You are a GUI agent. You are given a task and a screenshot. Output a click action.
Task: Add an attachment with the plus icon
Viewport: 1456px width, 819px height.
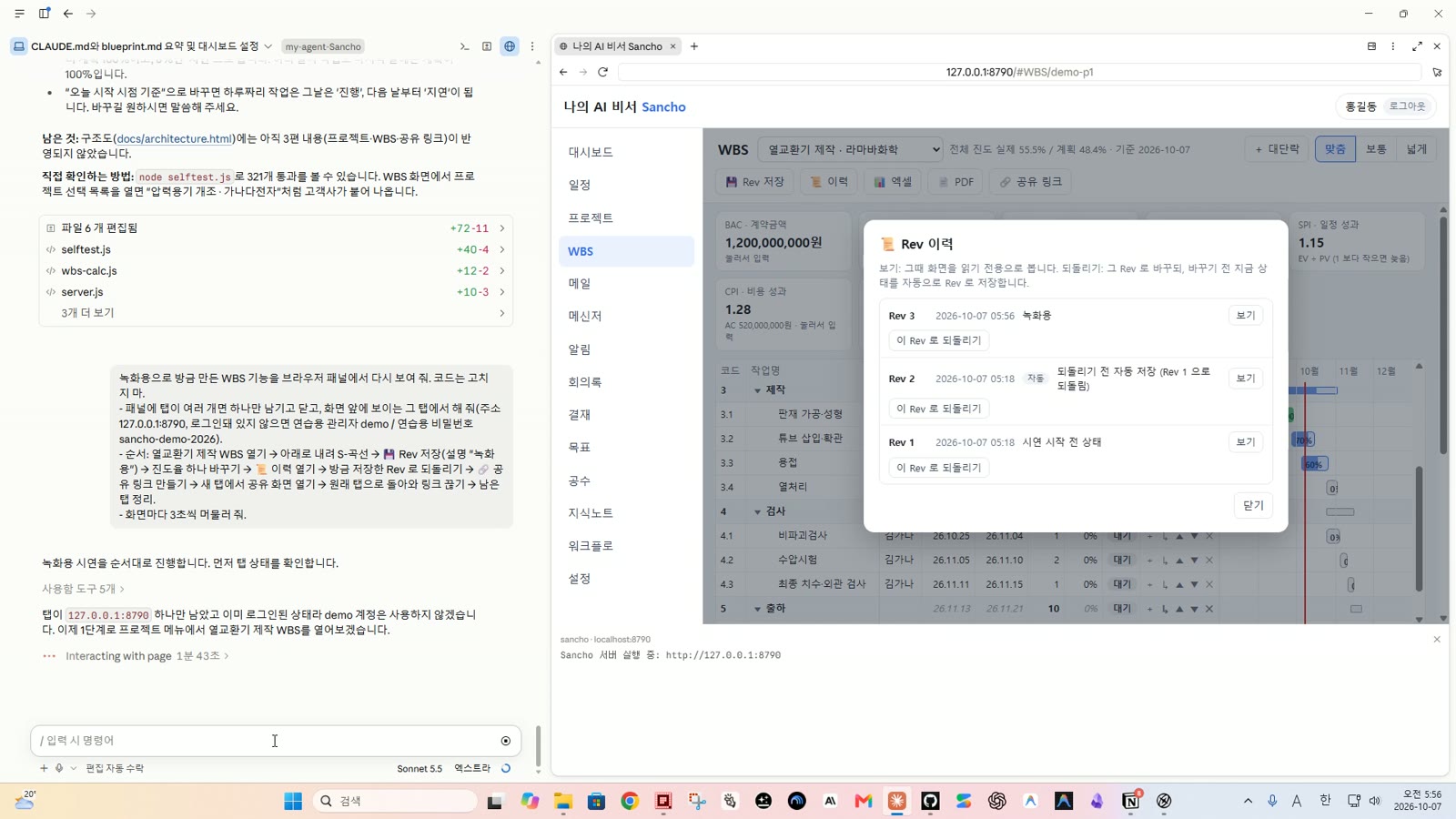click(44, 768)
